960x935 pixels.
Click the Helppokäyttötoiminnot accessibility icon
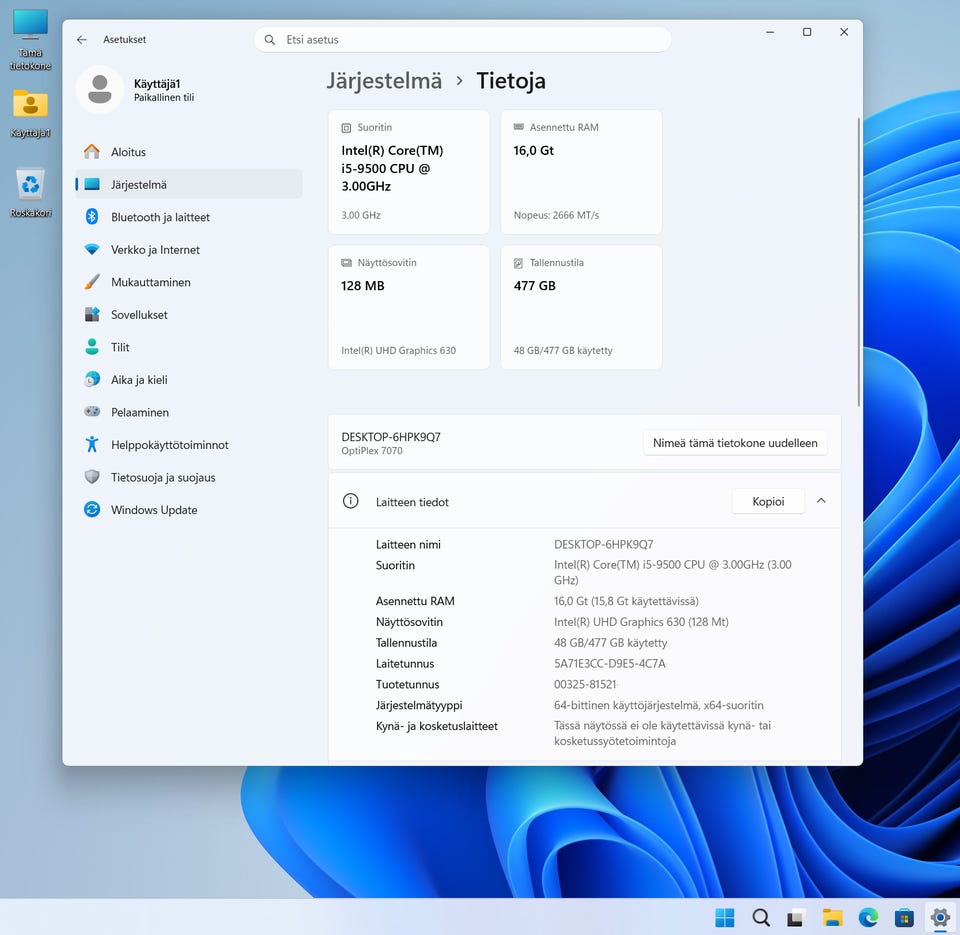coord(92,445)
